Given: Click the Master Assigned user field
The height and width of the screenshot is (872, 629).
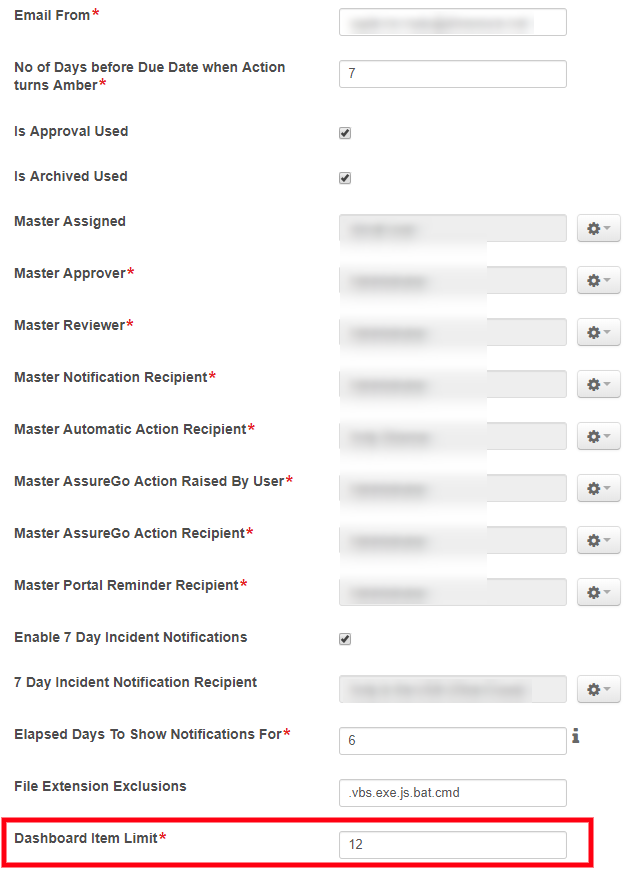Looking at the screenshot, I should [x=452, y=229].
